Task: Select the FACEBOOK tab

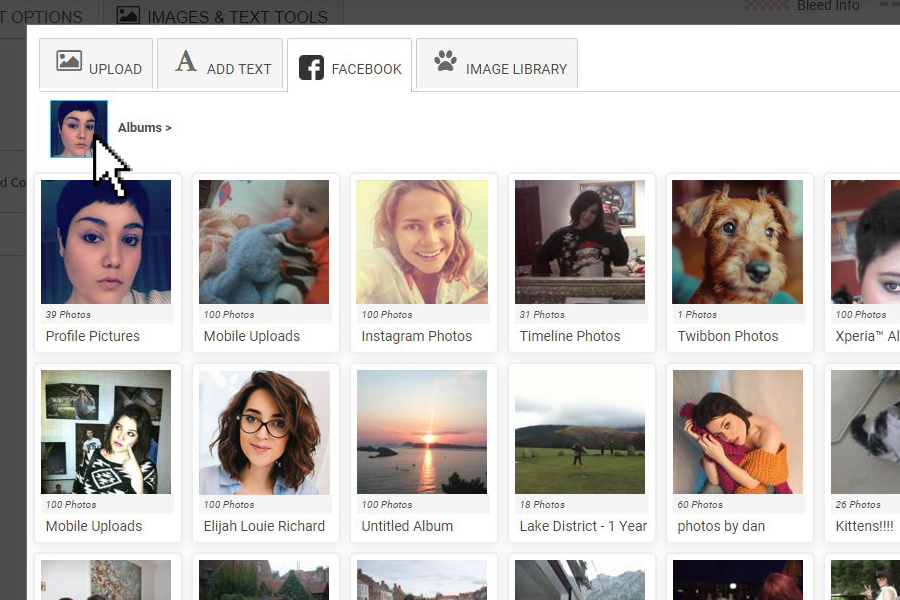Action: pos(349,65)
